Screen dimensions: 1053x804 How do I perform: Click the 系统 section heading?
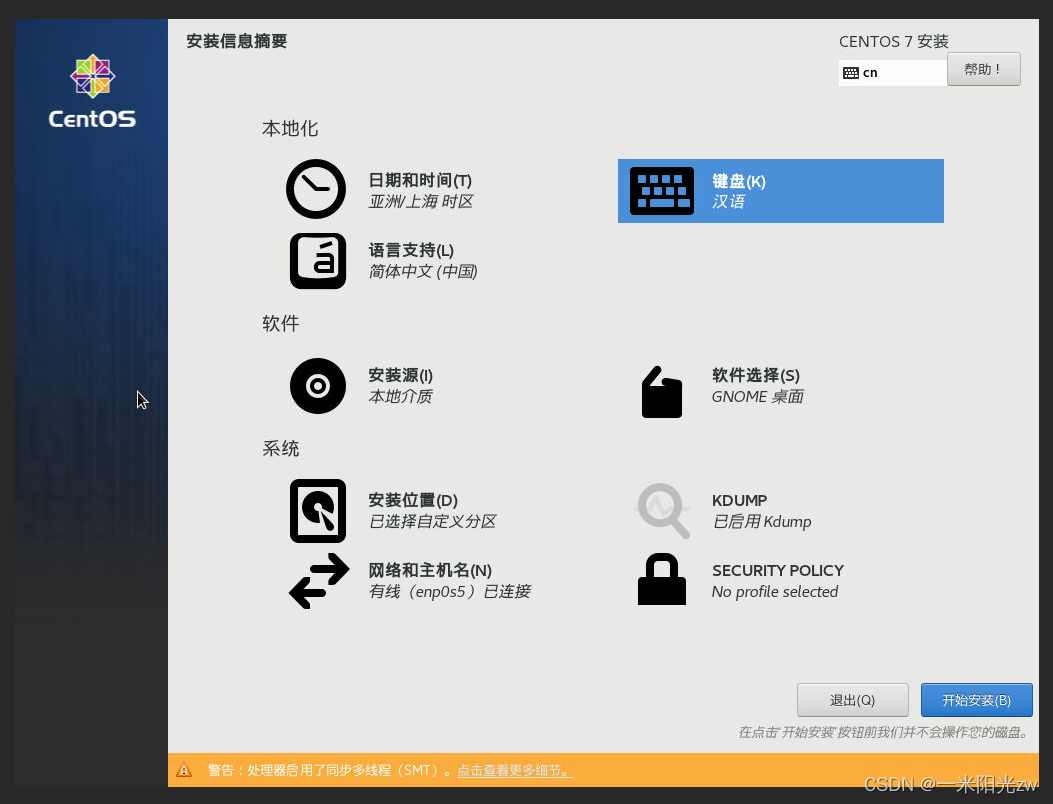(x=280, y=448)
